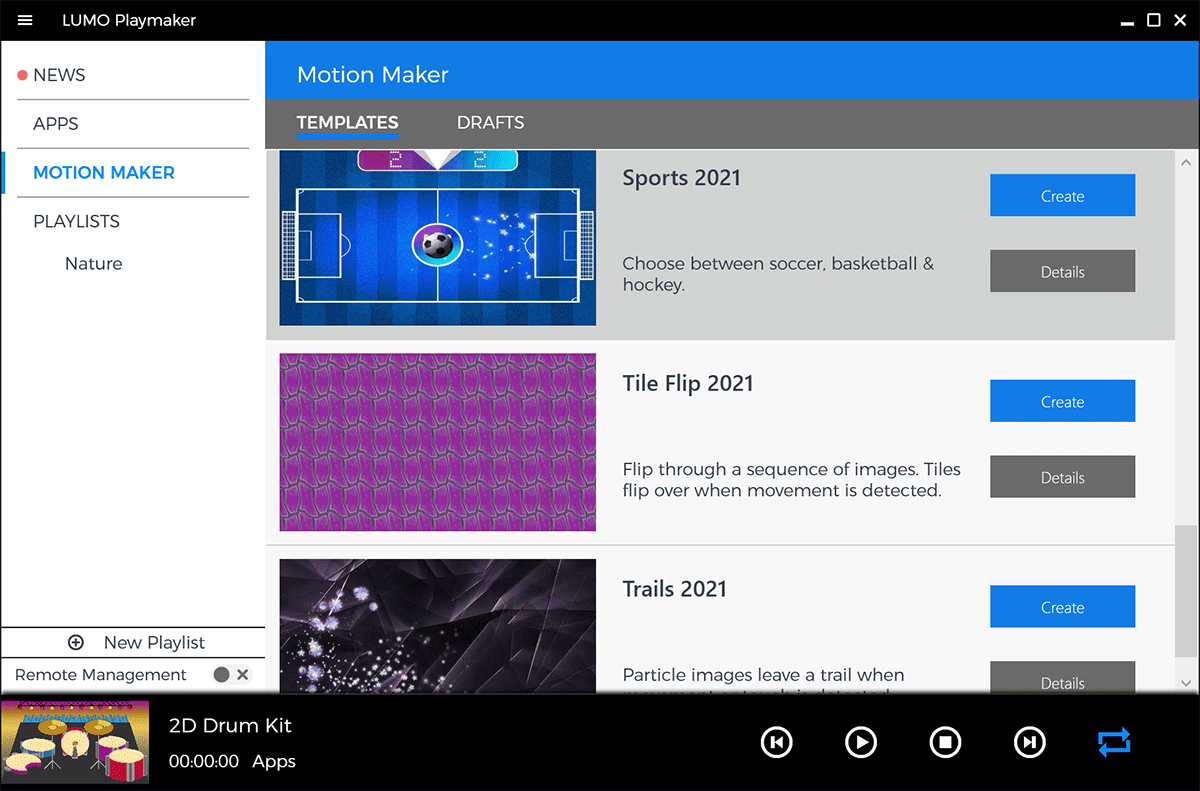Click the plus icon beside New Playlist
Screen dimensions: 1200x791
(75, 643)
